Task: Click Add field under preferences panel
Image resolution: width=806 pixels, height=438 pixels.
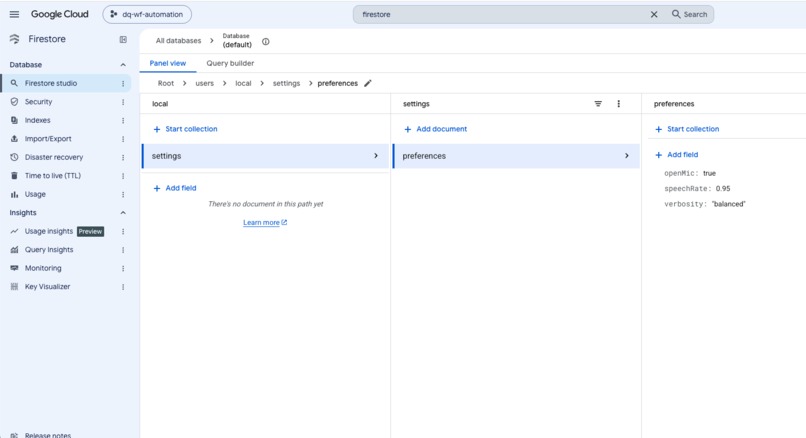Action: pyautogui.click(x=676, y=155)
